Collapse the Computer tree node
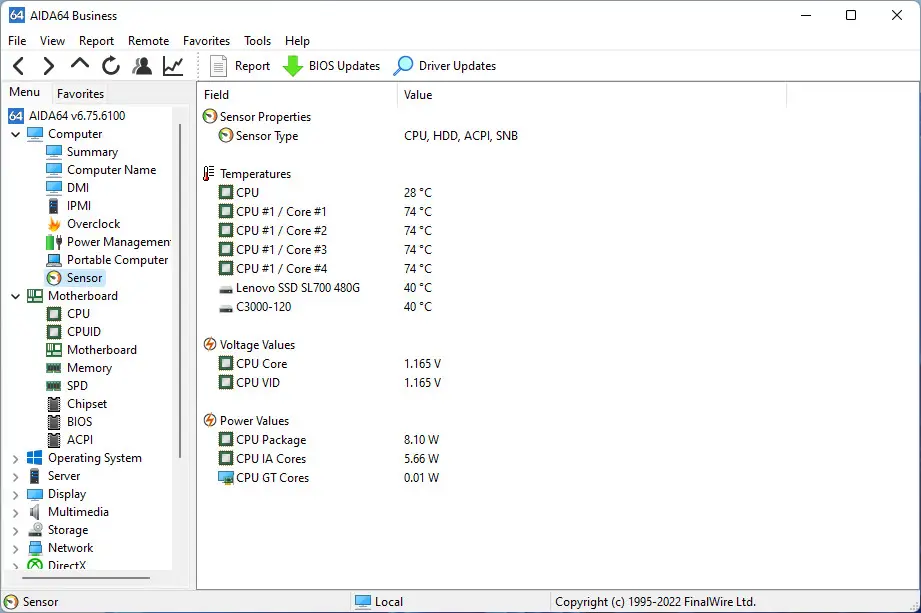 click(16, 134)
